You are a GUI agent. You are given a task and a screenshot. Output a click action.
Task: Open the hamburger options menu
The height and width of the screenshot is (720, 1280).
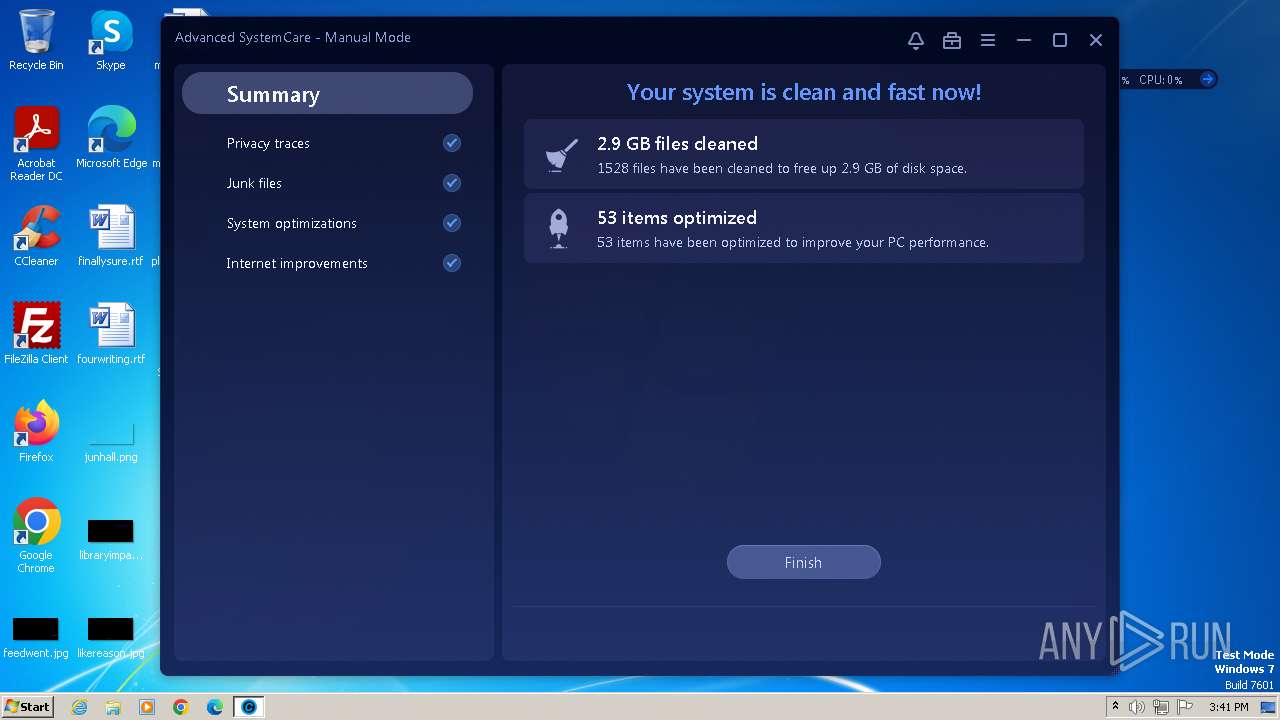click(987, 40)
